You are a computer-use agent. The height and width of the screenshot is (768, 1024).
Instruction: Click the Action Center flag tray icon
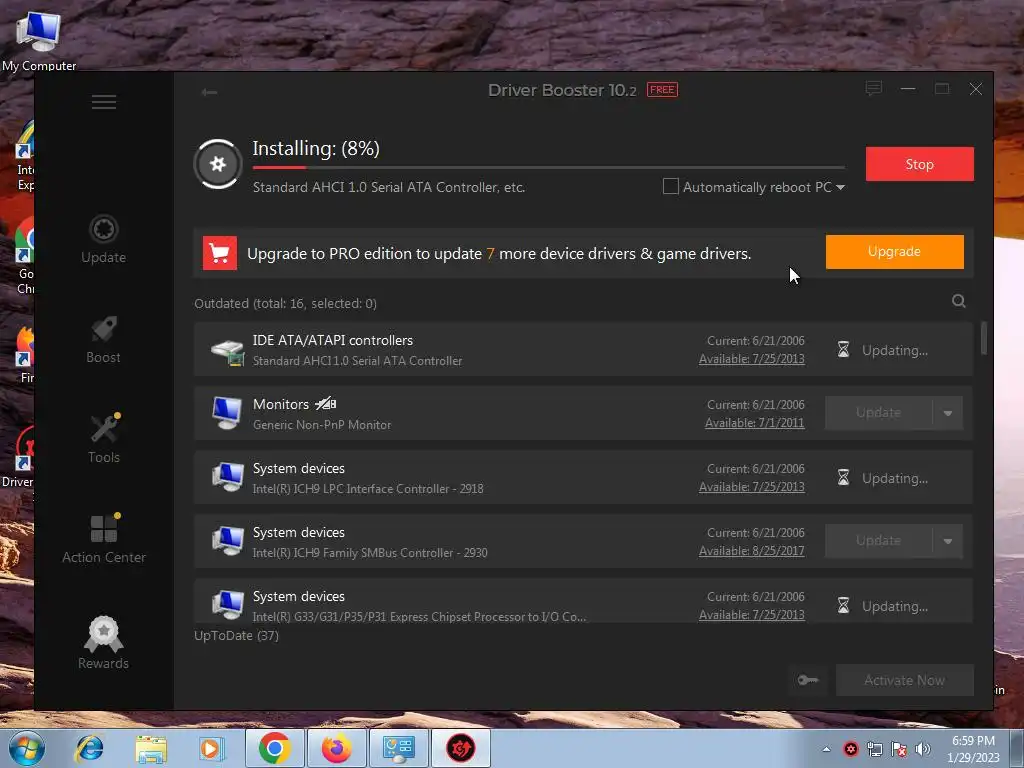coord(899,749)
